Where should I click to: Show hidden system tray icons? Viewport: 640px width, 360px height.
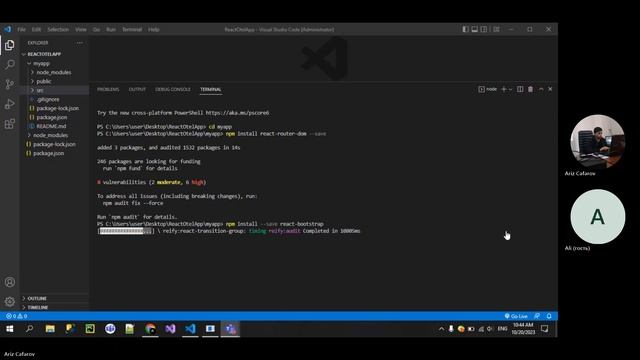click(x=441, y=329)
